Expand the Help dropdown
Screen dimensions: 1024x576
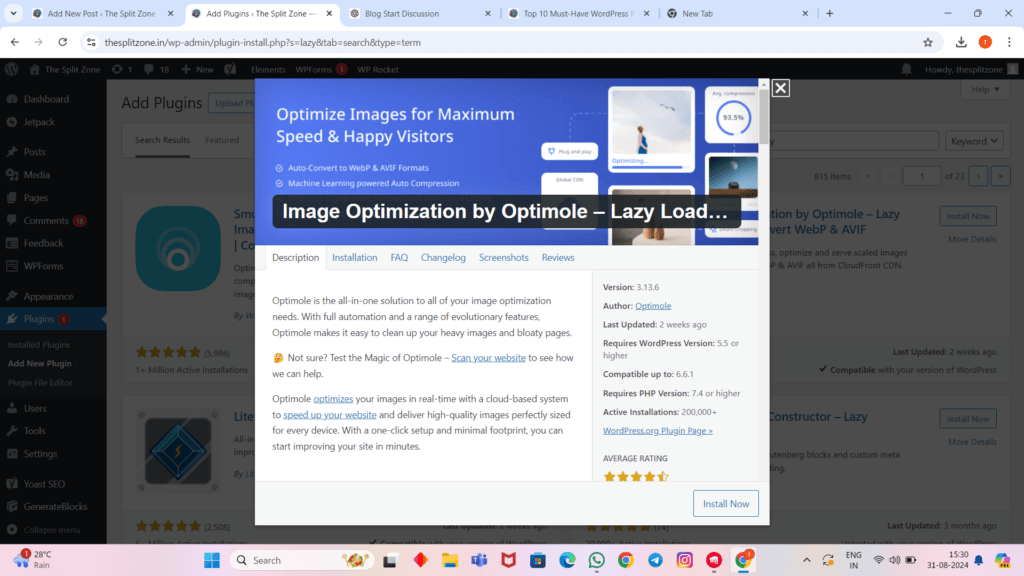pos(985,89)
